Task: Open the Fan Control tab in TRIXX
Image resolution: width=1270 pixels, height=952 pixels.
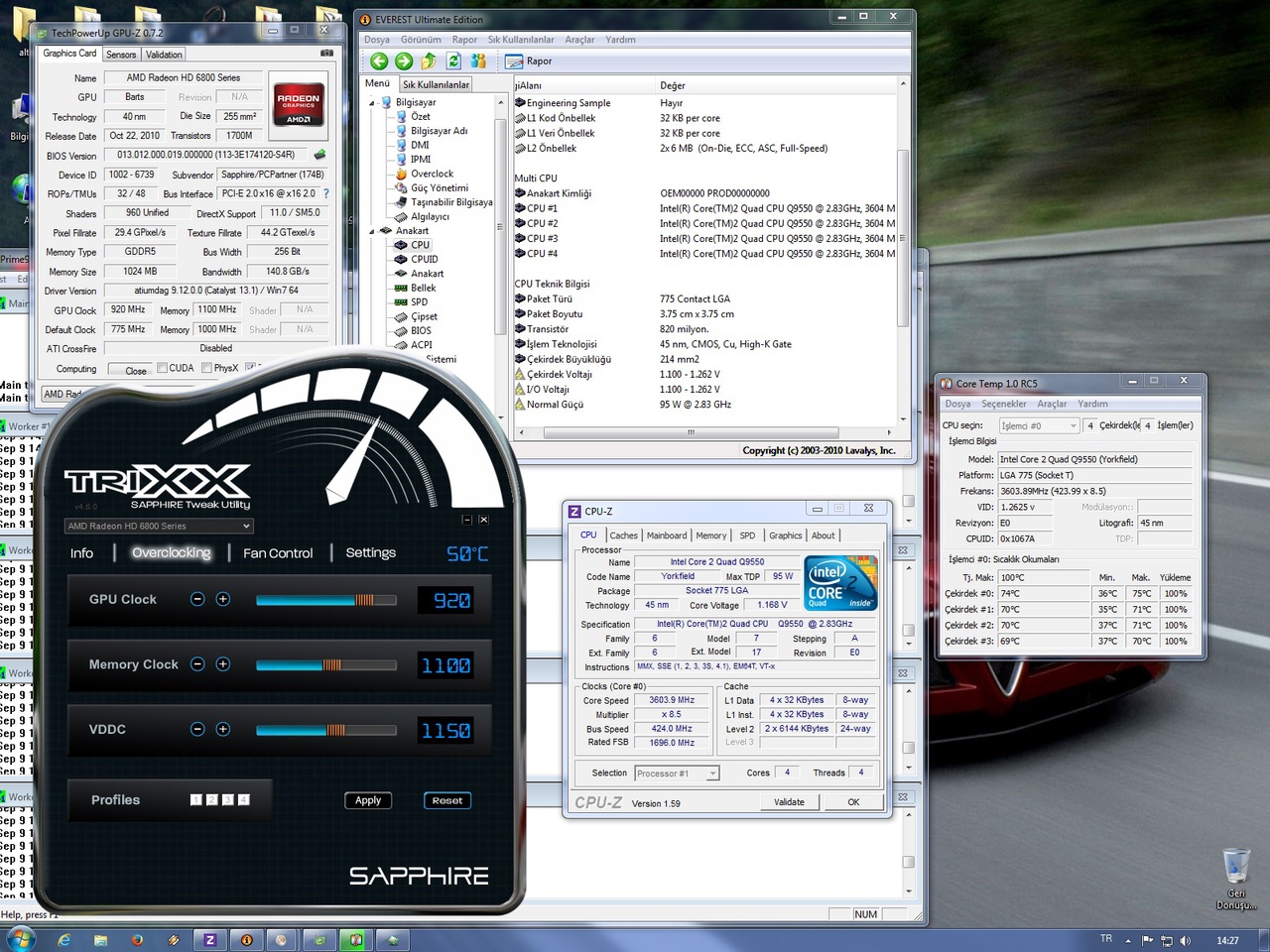Action: [x=278, y=553]
